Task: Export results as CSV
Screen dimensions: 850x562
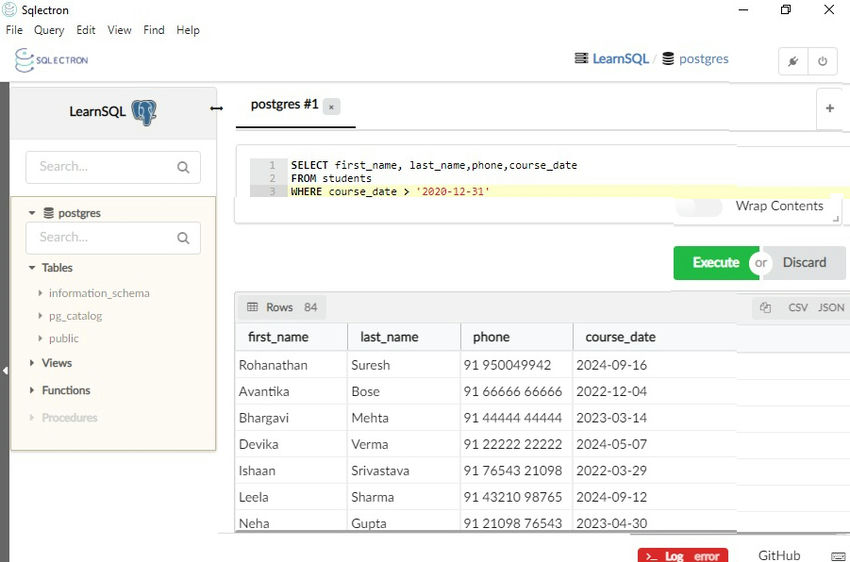Action: click(x=797, y=307)
